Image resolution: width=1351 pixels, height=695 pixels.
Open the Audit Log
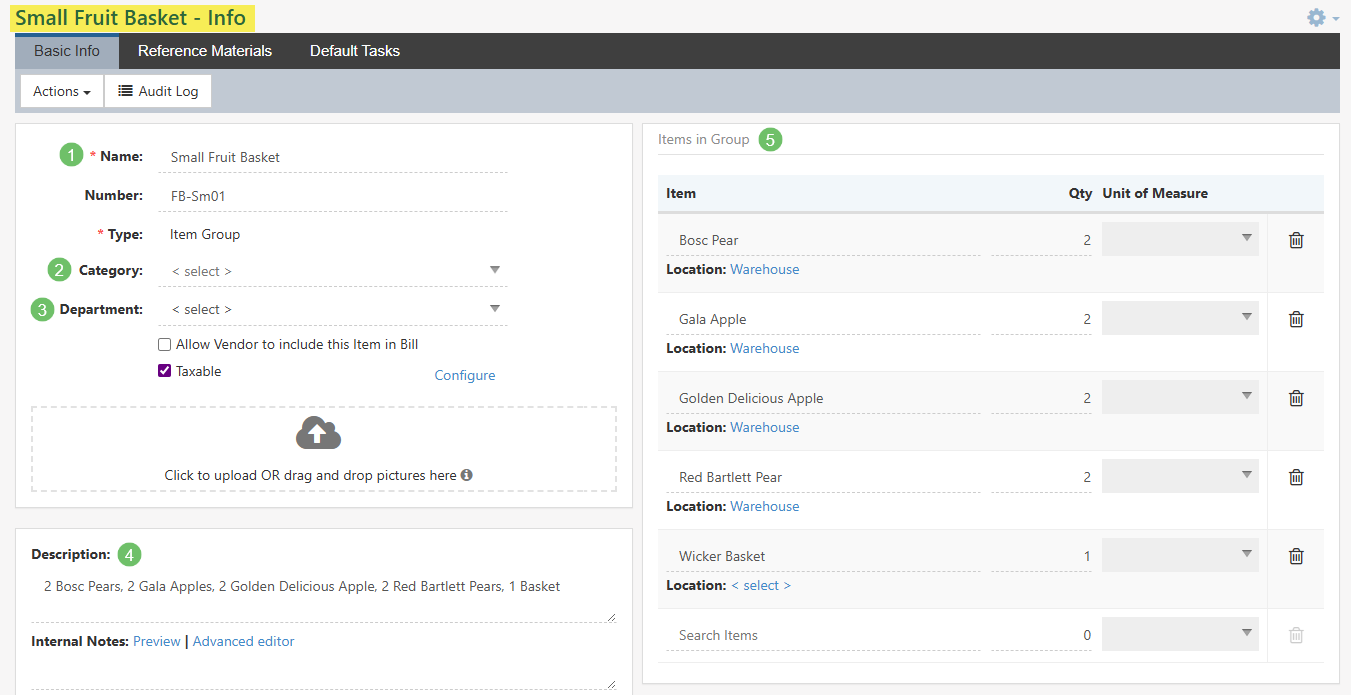click(158, 91)
